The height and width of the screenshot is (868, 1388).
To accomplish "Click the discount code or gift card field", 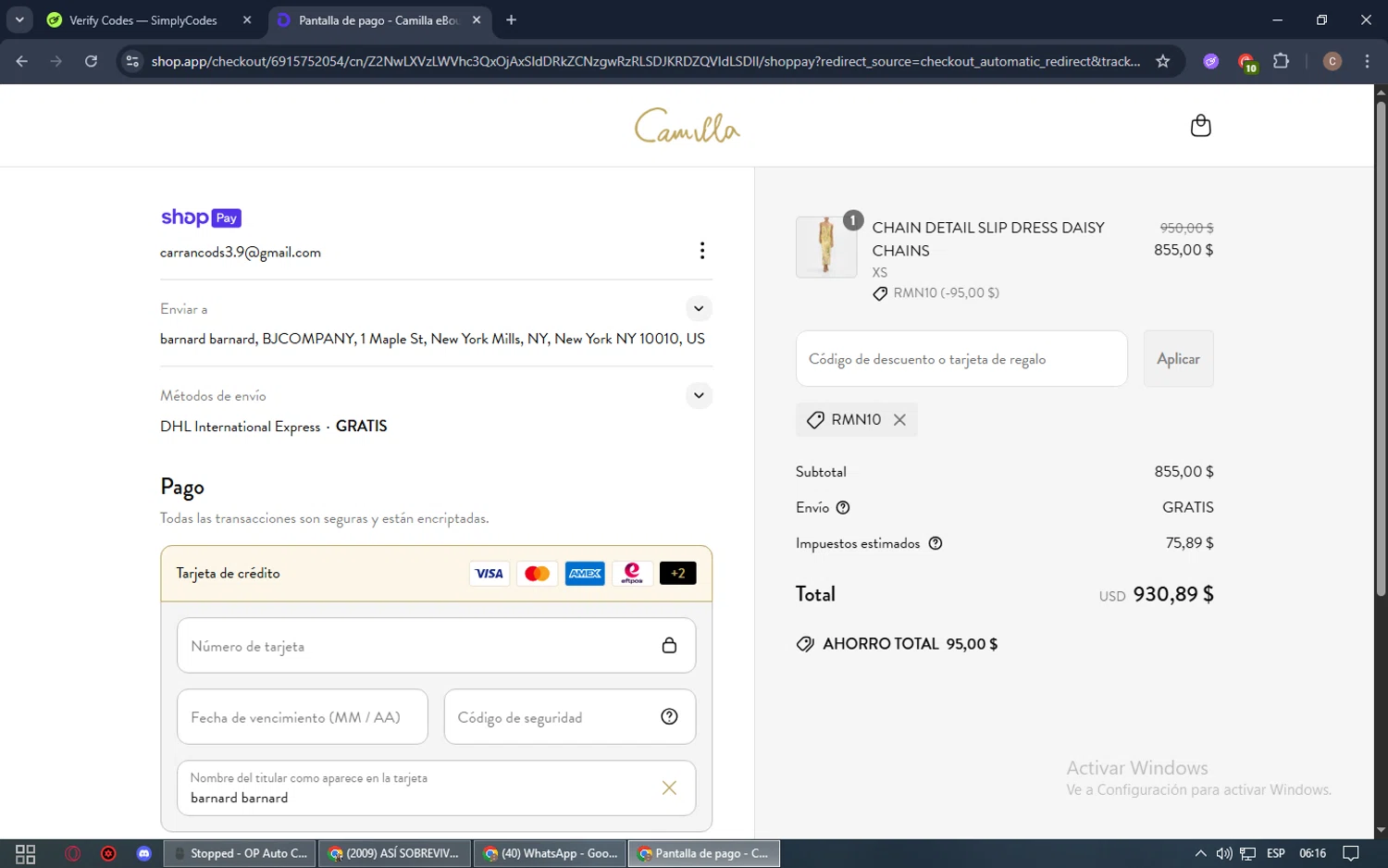I will click(x=961, y=359).
